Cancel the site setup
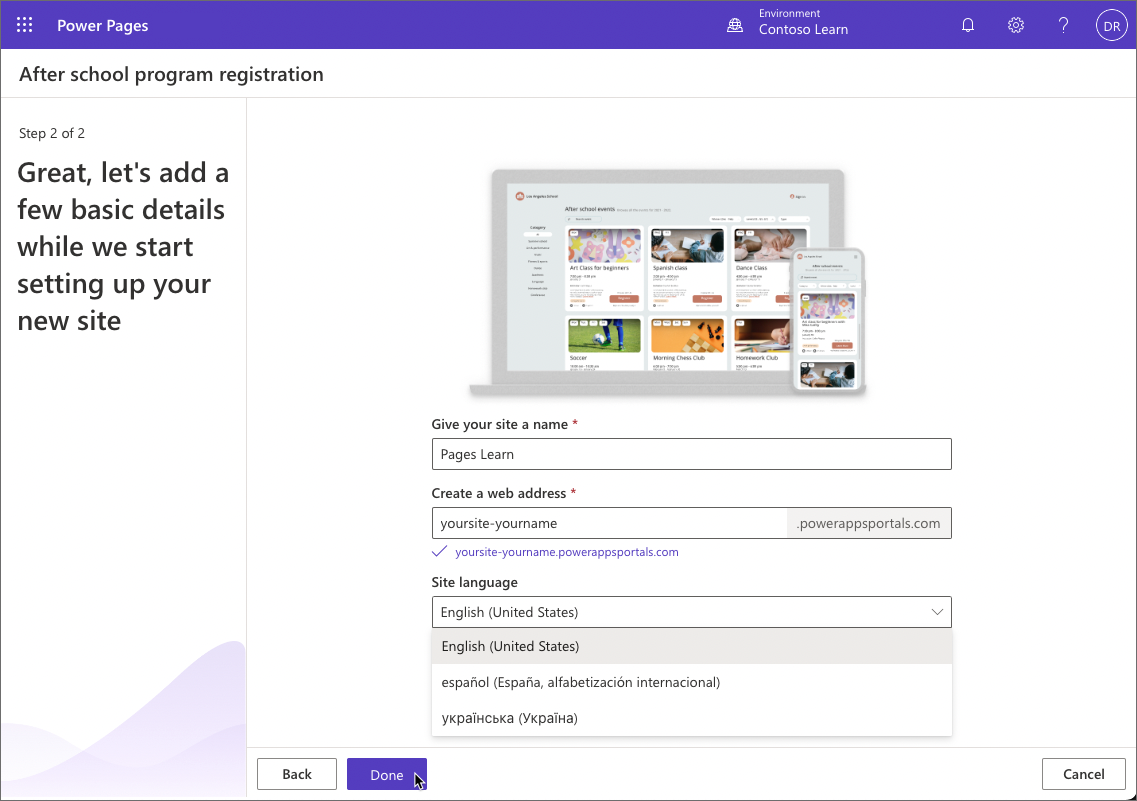The width and height of the screenshot is (1137, 801). (x=1083, y=773)
